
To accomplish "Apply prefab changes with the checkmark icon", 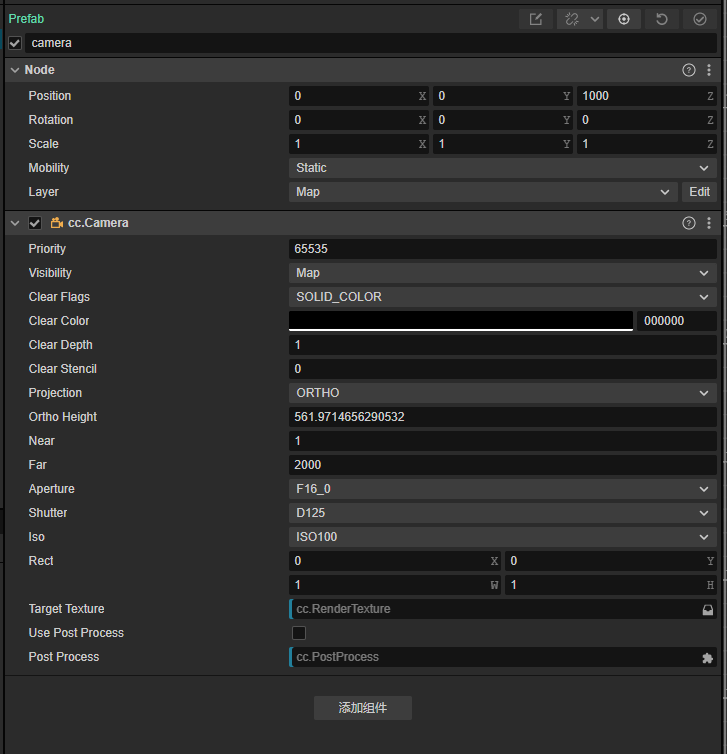I will tap(700, 19).
